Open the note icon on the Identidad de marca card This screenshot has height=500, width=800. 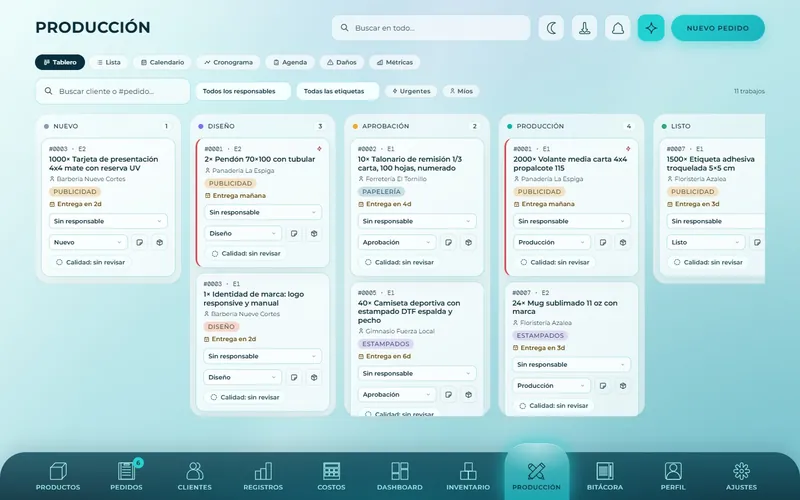(294, 377)
